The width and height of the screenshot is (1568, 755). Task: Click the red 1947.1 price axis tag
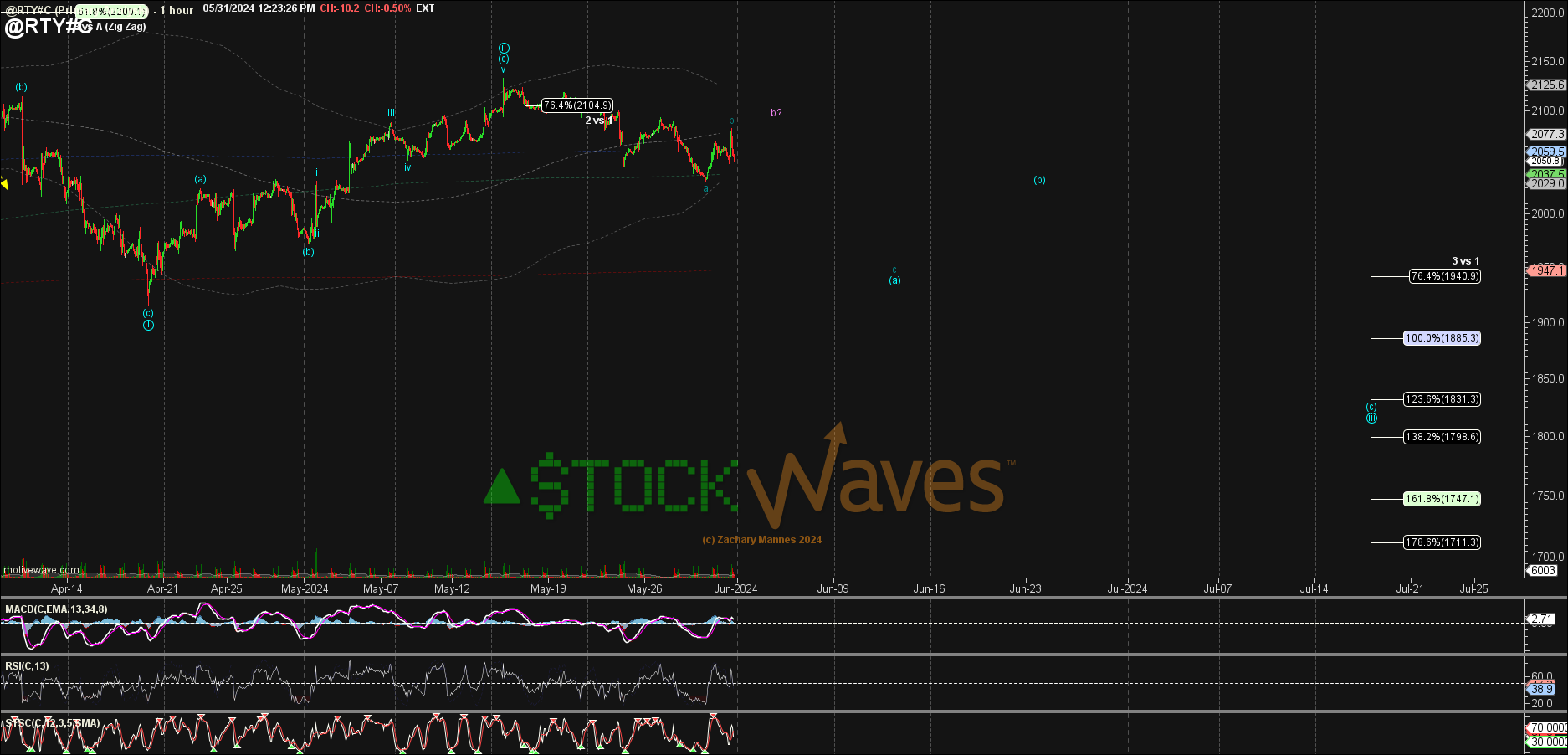point(1547,270)
